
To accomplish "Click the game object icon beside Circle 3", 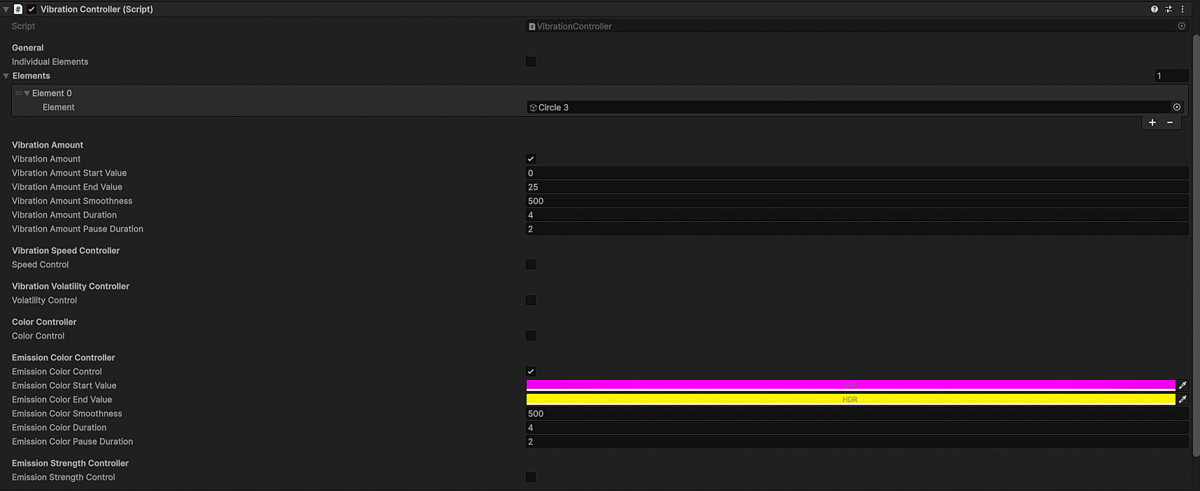I will pyautogui.click(x=533, y=107).
